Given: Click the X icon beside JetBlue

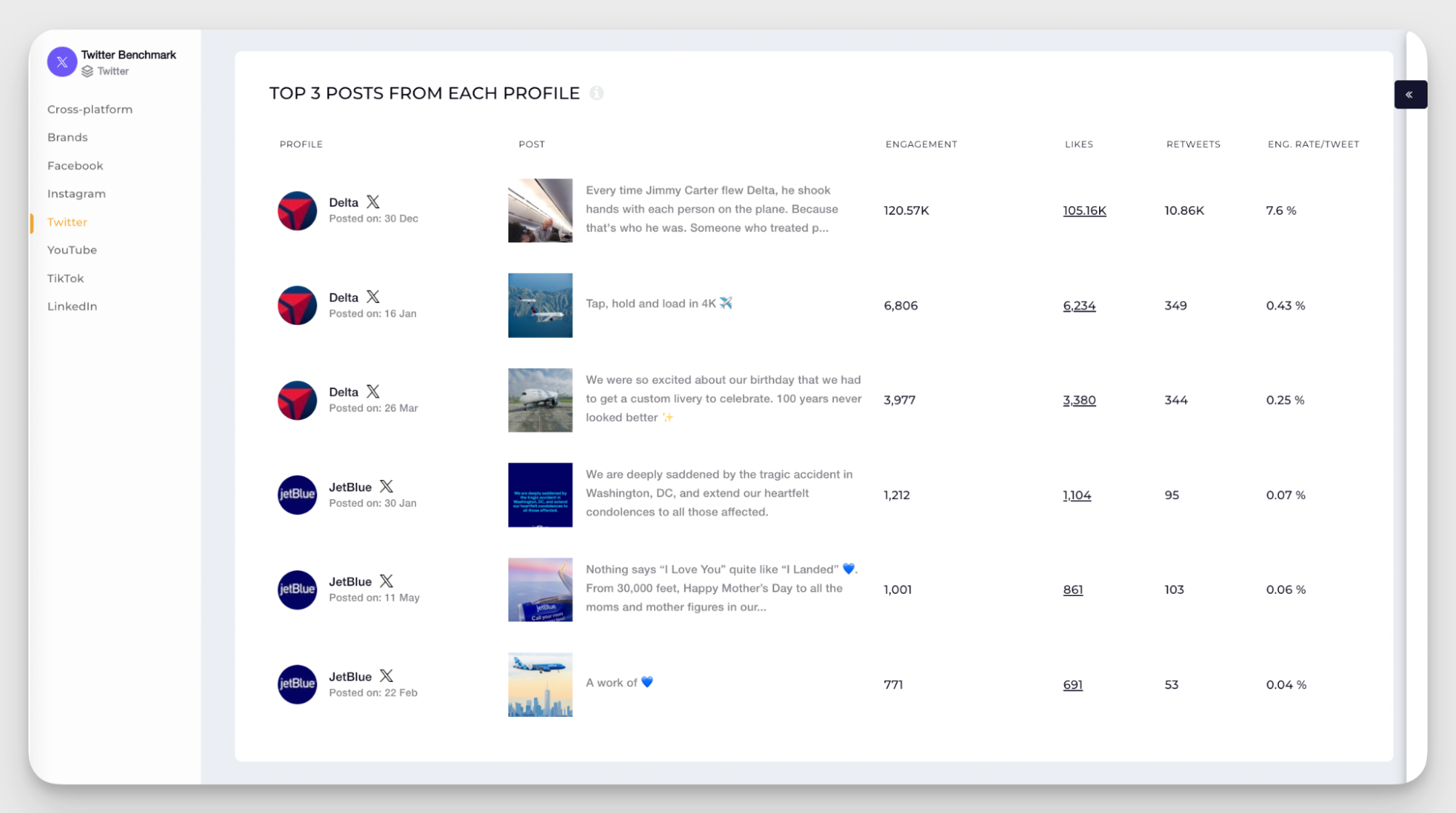Looking at the screenshot, I should point(387,486).
